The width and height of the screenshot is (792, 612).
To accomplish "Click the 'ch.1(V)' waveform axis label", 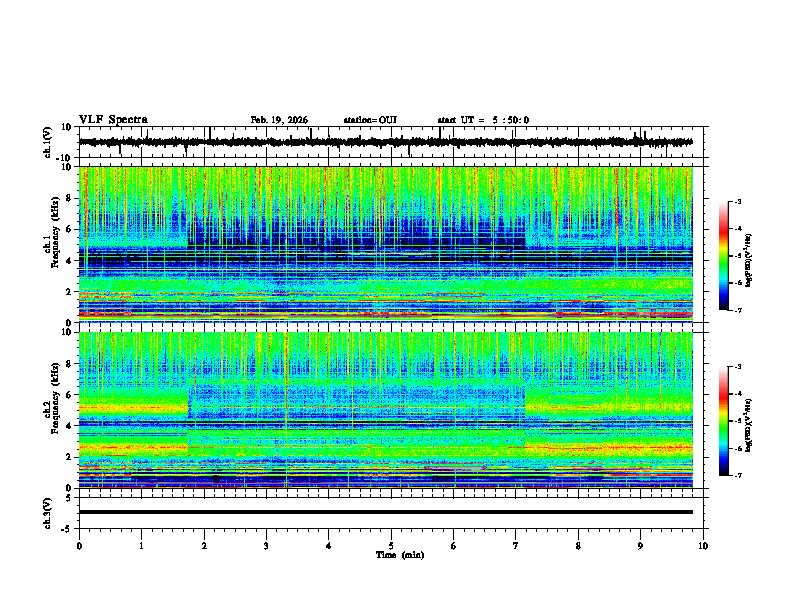I will pyautogui.click(x=48, y=142).
